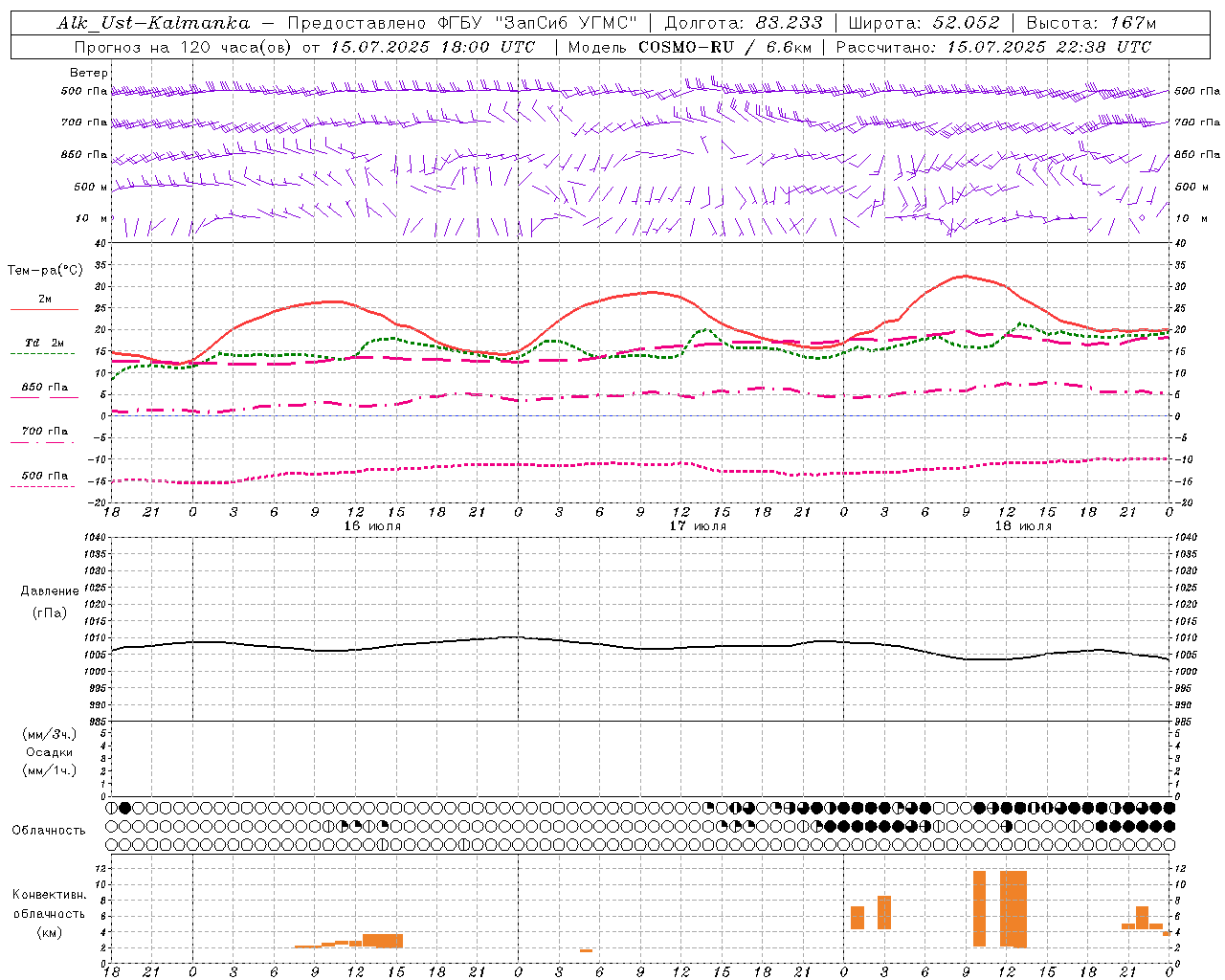This screenshot has height=980, width=1225.
Task: Click the longitude value 'Долгота: 83.233'
Action: (x=744, y=23)
